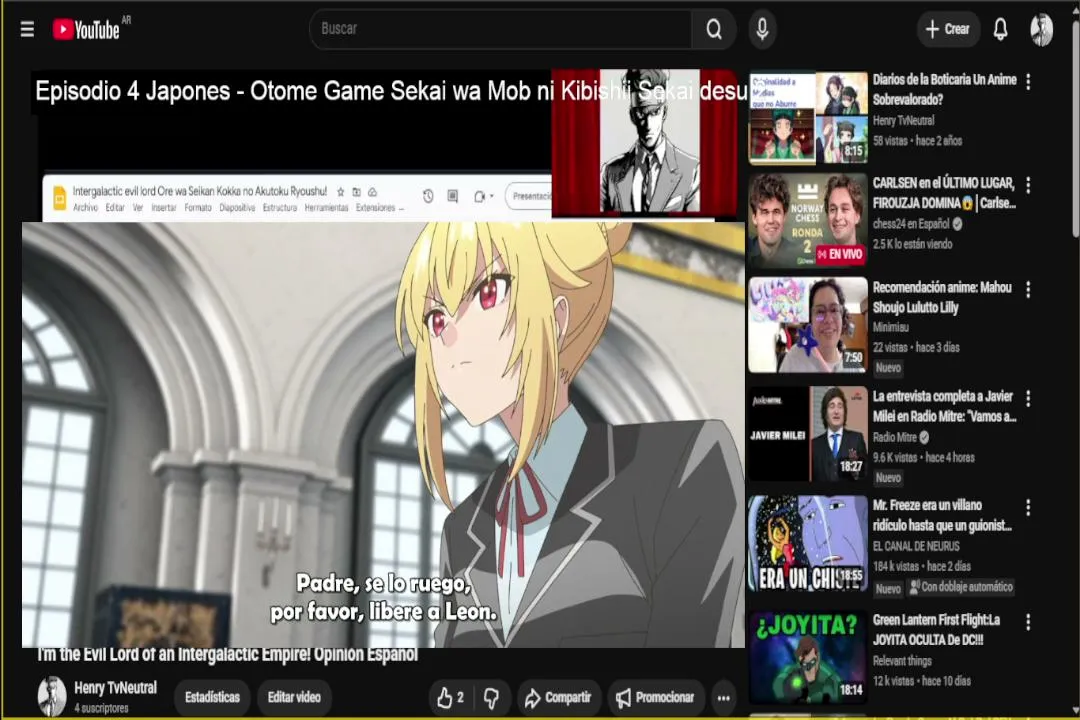
Task: Click the main anime video player
Action: coord(383,435)
